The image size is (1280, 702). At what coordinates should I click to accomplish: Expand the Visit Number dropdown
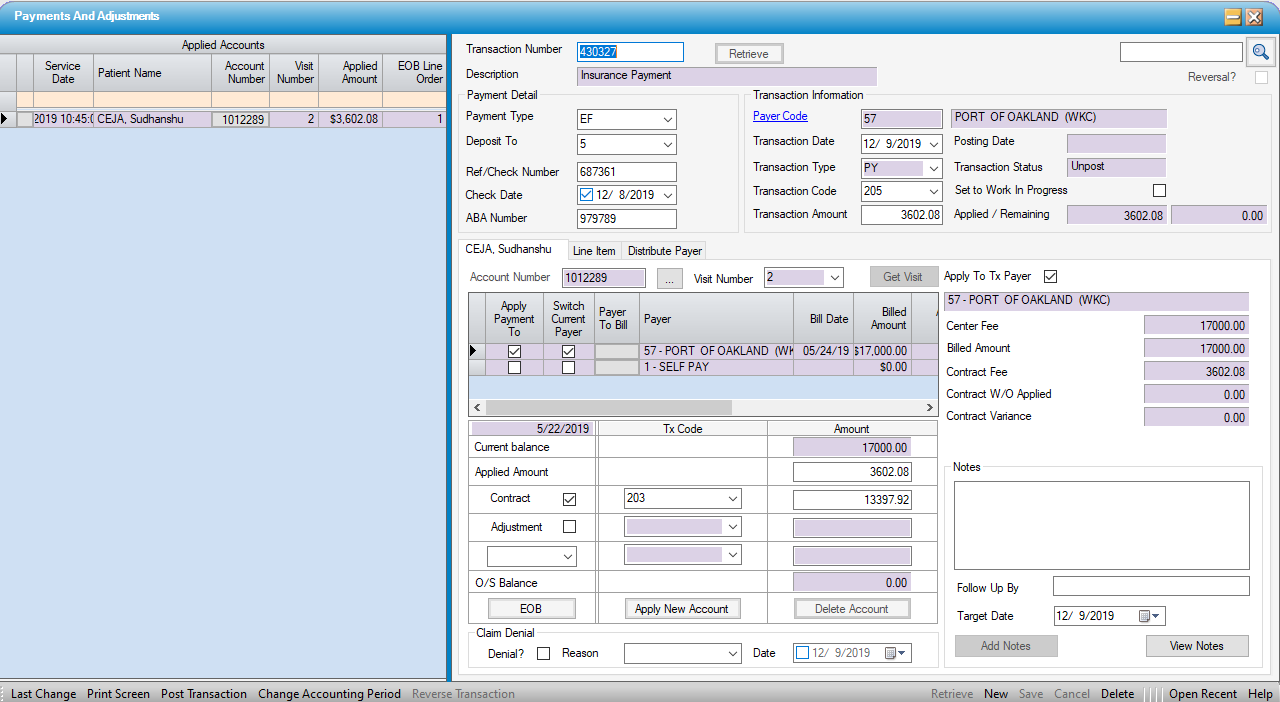(x=834, y=278)
